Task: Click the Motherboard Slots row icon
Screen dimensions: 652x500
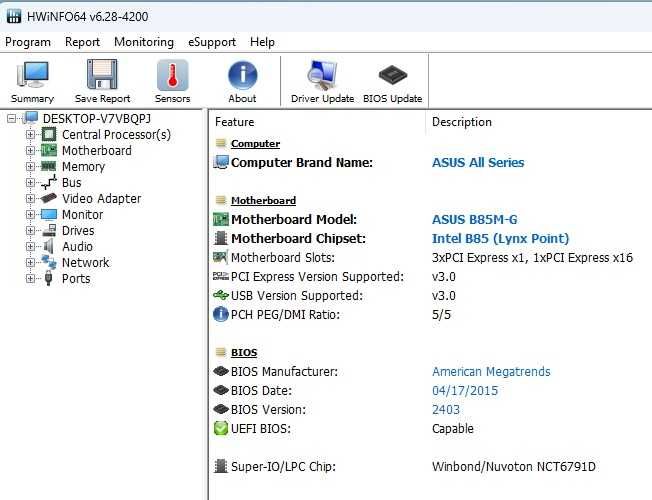Action: pos(220,257)
